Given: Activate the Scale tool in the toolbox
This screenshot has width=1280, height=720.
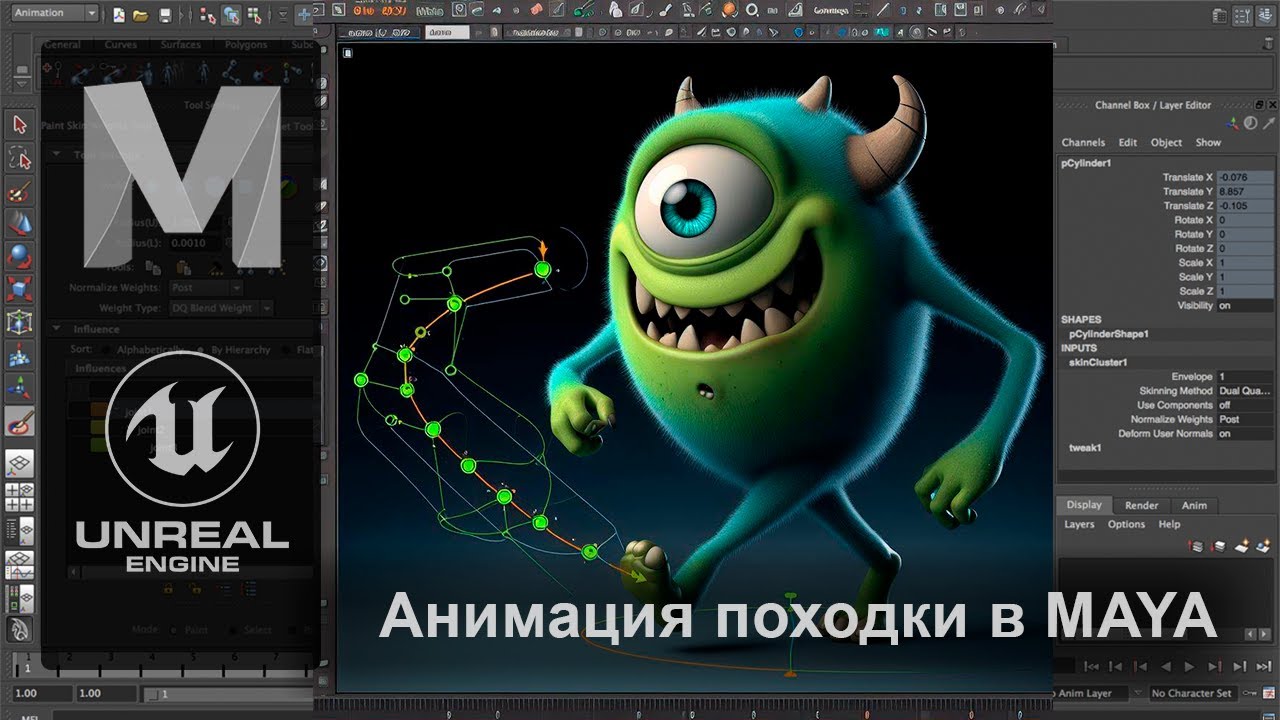Looking at the screenshot, I should coord(20,289).
